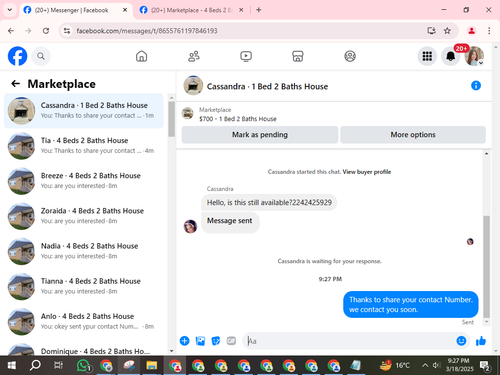
Task: Open the Friends page icon
Action: [x=194, y=56]
